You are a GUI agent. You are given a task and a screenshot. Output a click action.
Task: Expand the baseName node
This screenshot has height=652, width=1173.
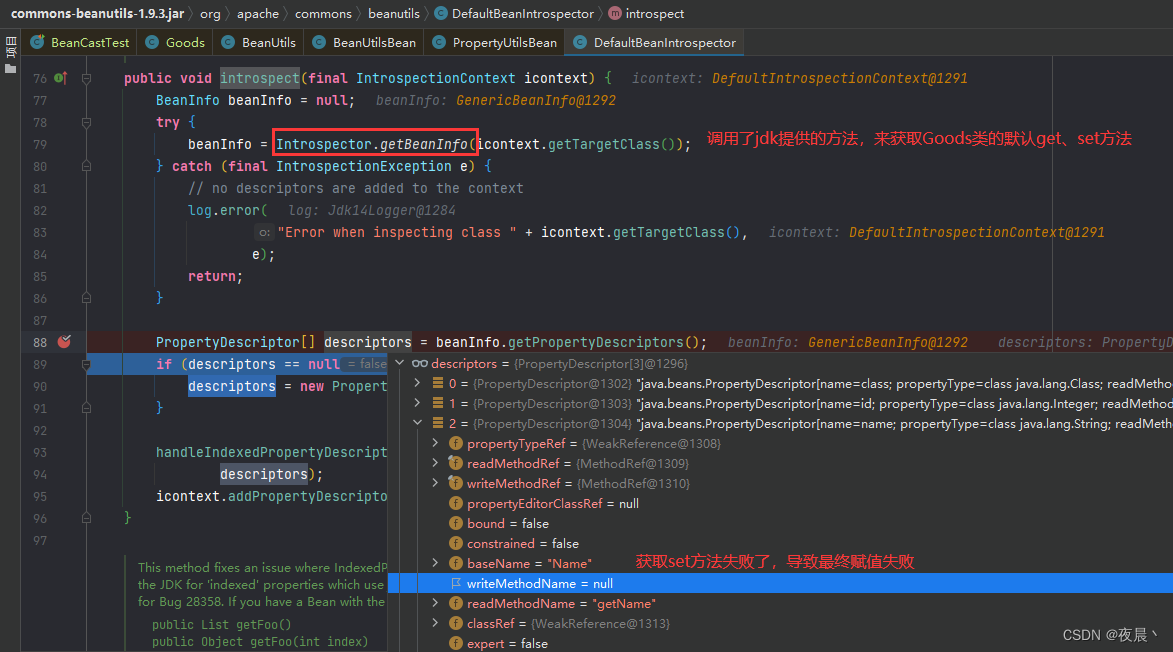(x=435, y=563)
